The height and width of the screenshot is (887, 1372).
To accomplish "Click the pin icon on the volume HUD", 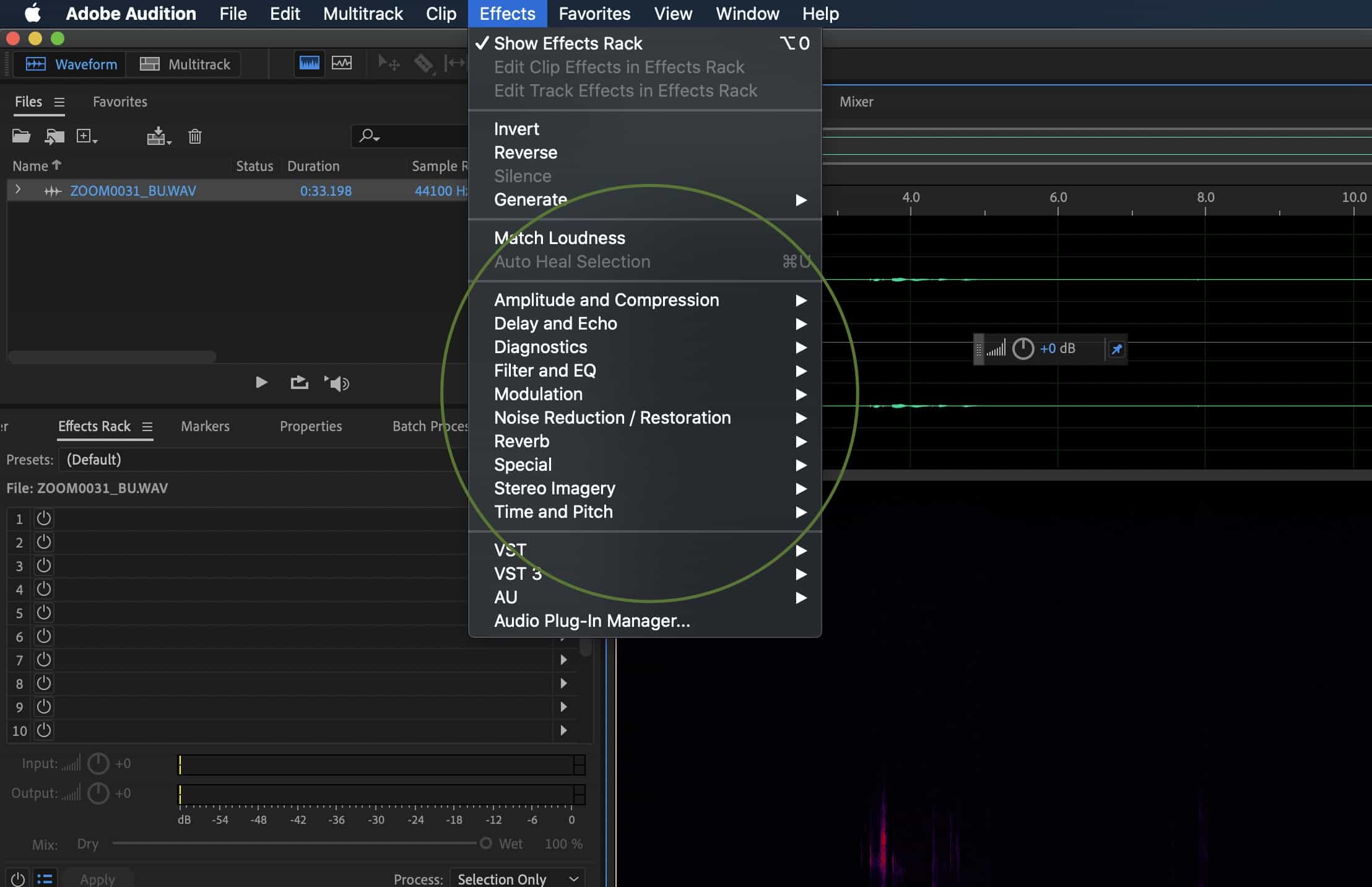I will coord(1116,349).
